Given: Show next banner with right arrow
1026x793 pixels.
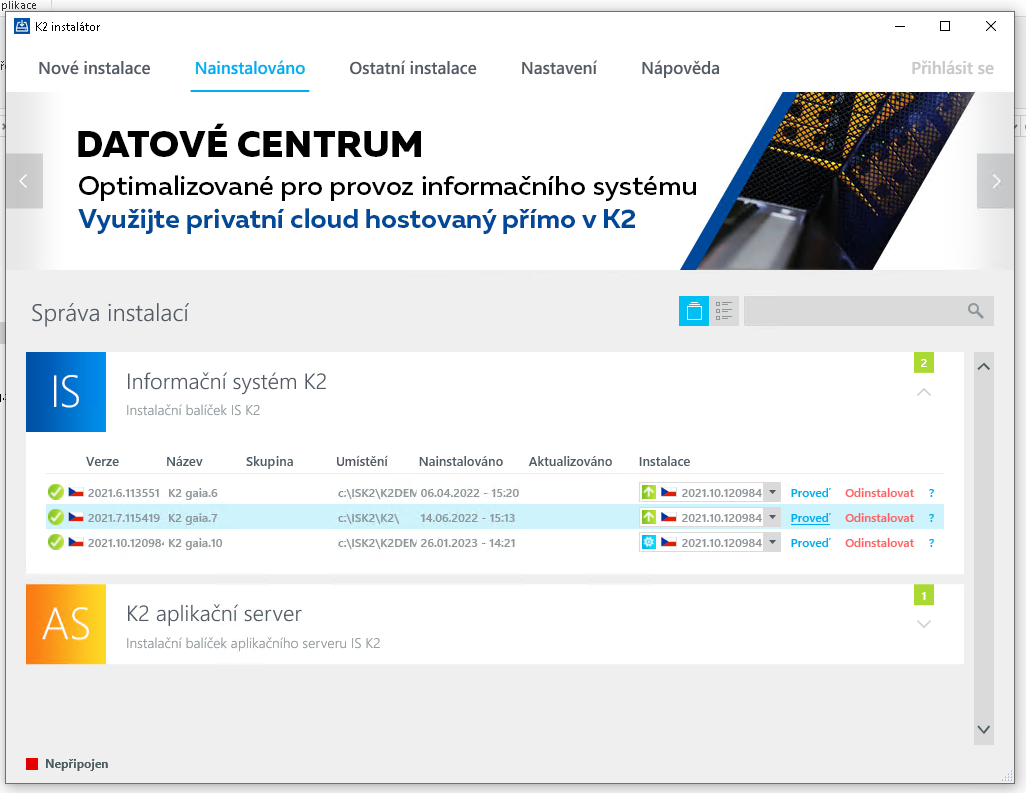Looking at the screenshot, I should 995,181.
